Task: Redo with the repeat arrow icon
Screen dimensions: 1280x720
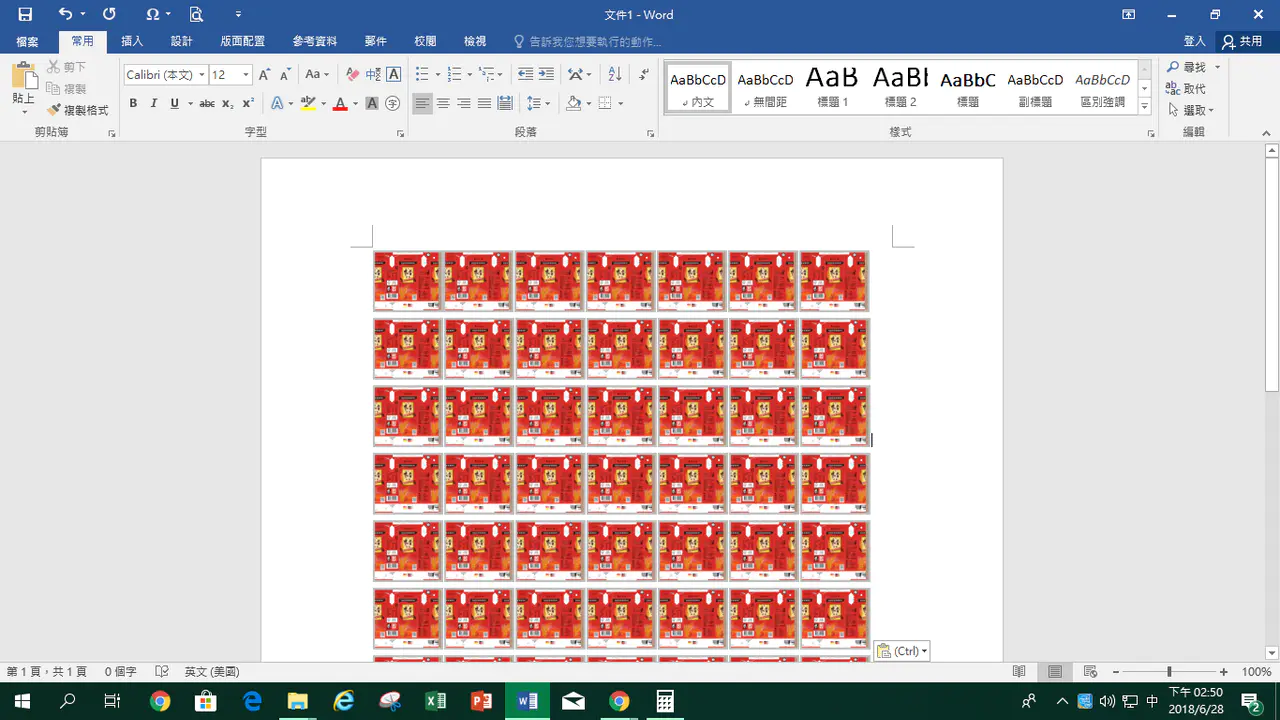Action: pos(109,14)
